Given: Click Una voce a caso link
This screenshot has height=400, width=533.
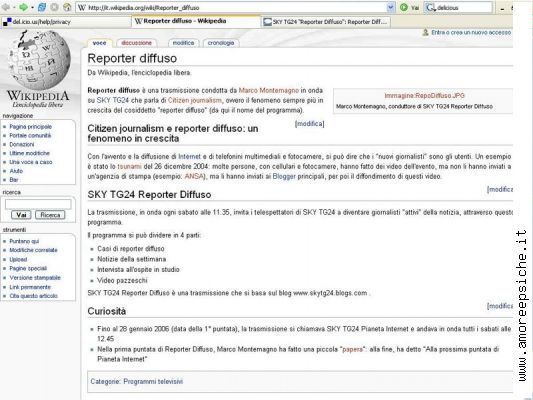Looking at the screenshot, I should (31, 162).
